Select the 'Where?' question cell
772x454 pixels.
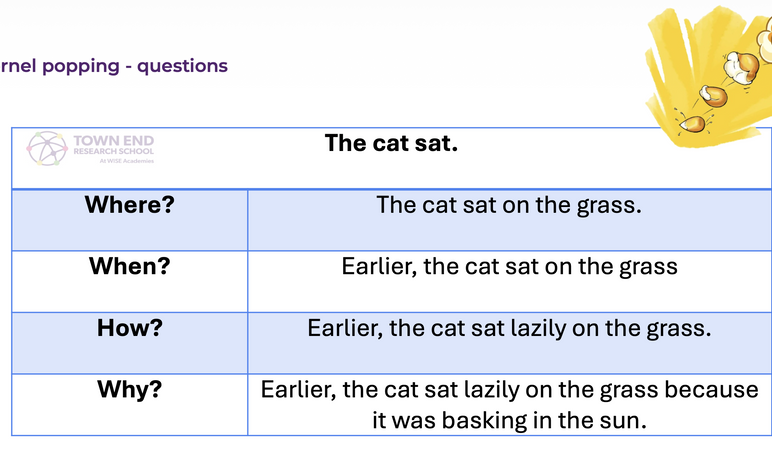(x=129, y=220)
